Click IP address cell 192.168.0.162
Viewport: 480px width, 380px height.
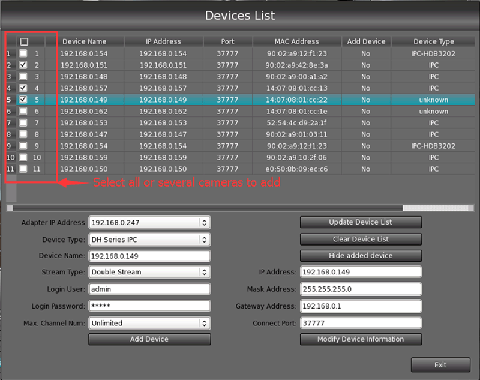(x=163, y=111)
